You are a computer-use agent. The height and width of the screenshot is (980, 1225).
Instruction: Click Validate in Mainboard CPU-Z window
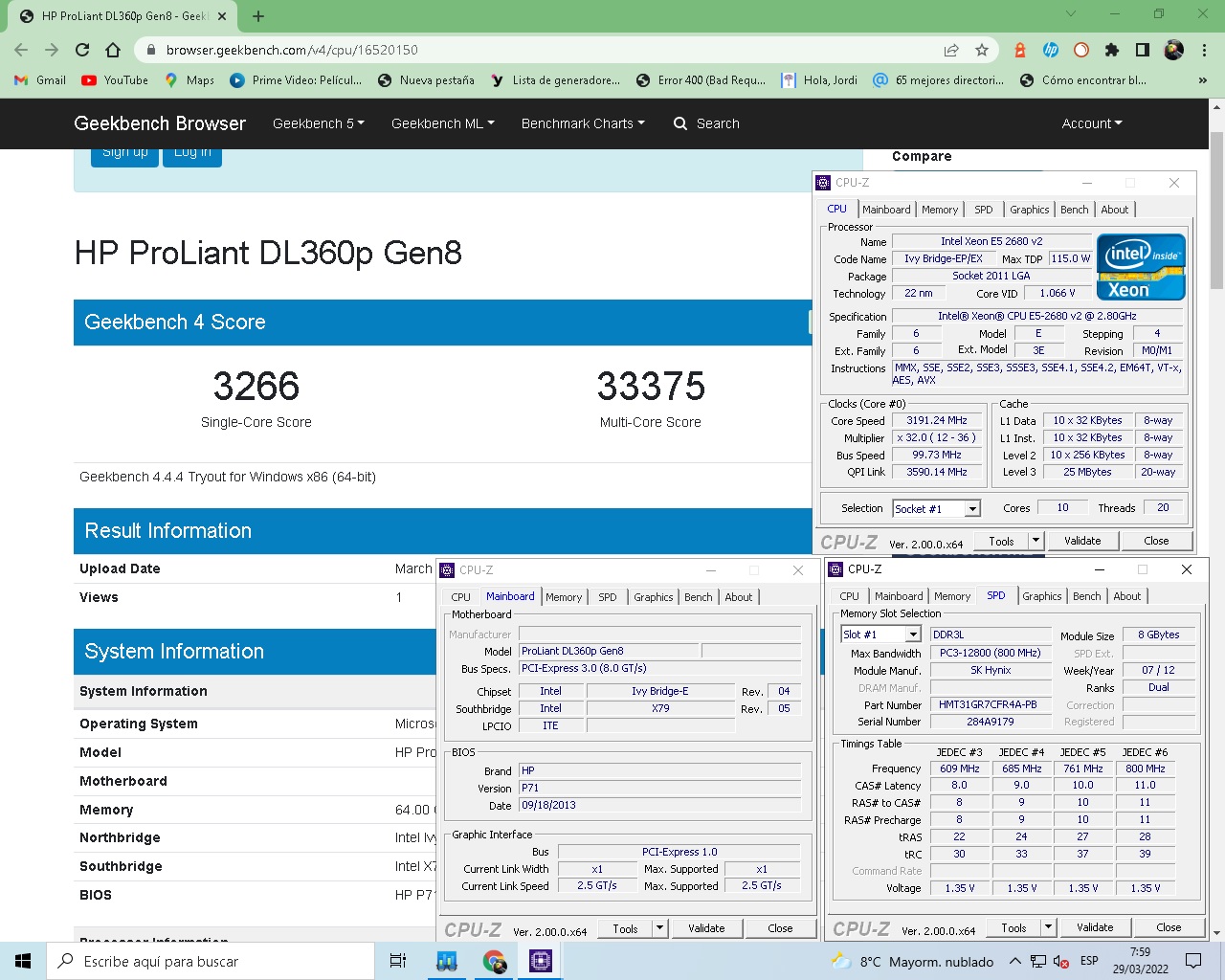[x=706, y=928]
